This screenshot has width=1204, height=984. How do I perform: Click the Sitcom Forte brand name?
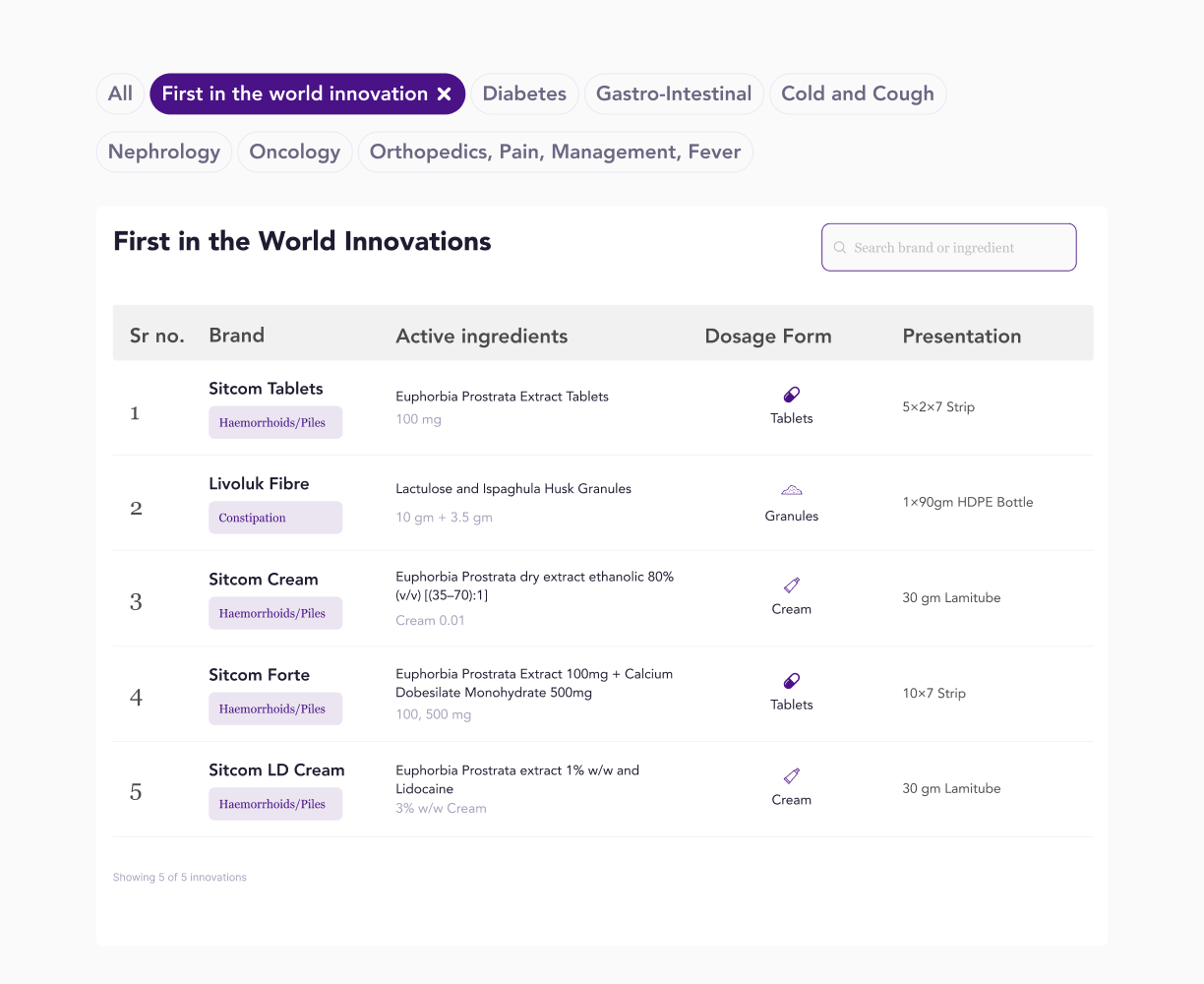tap(259, 675)
